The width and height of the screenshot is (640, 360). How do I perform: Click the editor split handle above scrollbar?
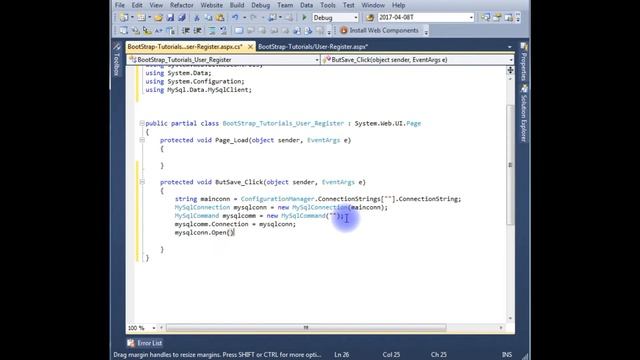click(510, 71)
